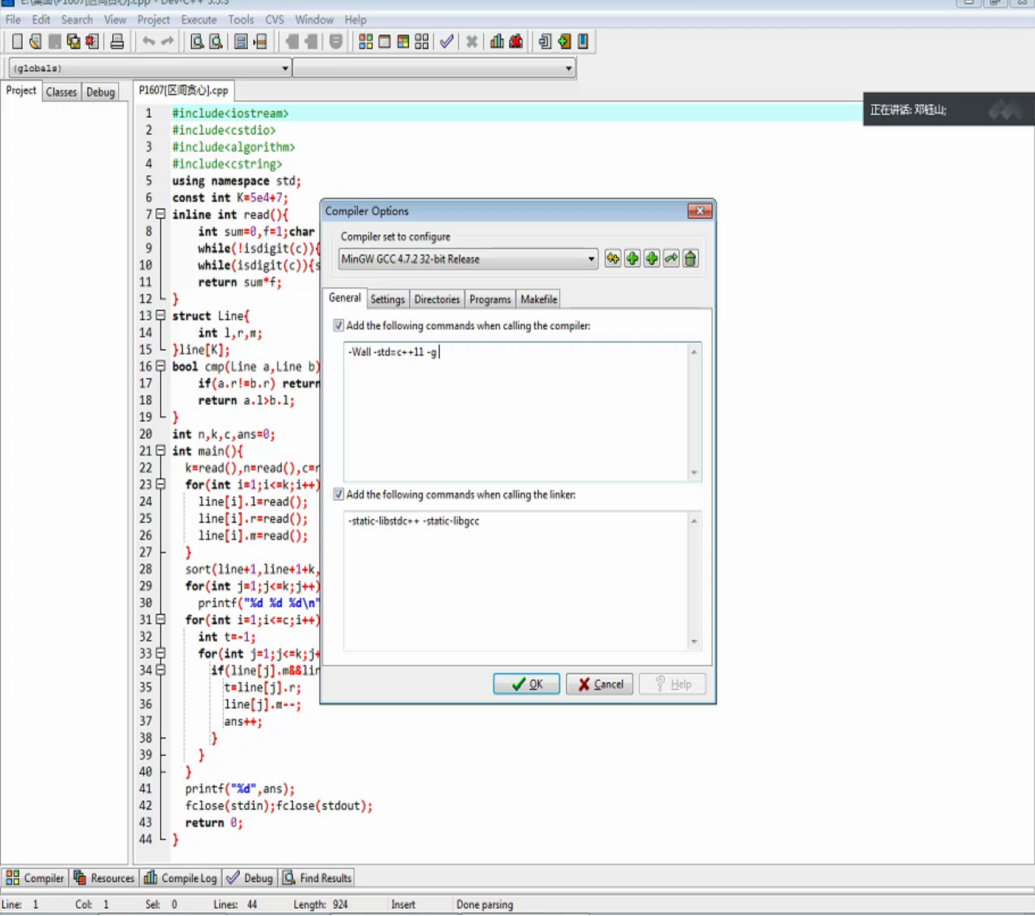Image resolution: width=1035 pixels, height=916 pixels.
Task: Confirm with the OK button
Action: [526, 684]
